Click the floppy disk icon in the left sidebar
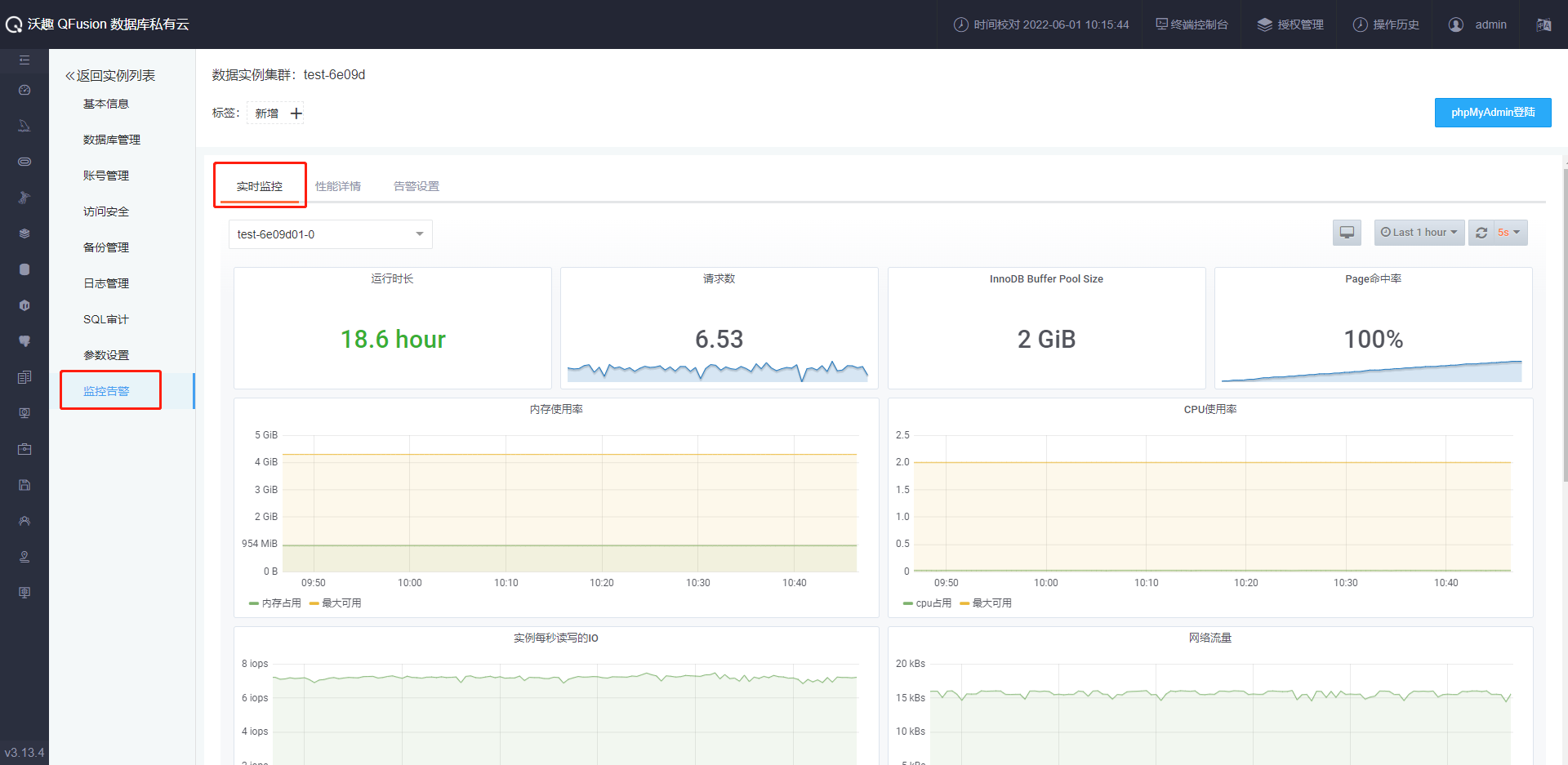The image size is (1568, 765). click(x=24, y=485)
